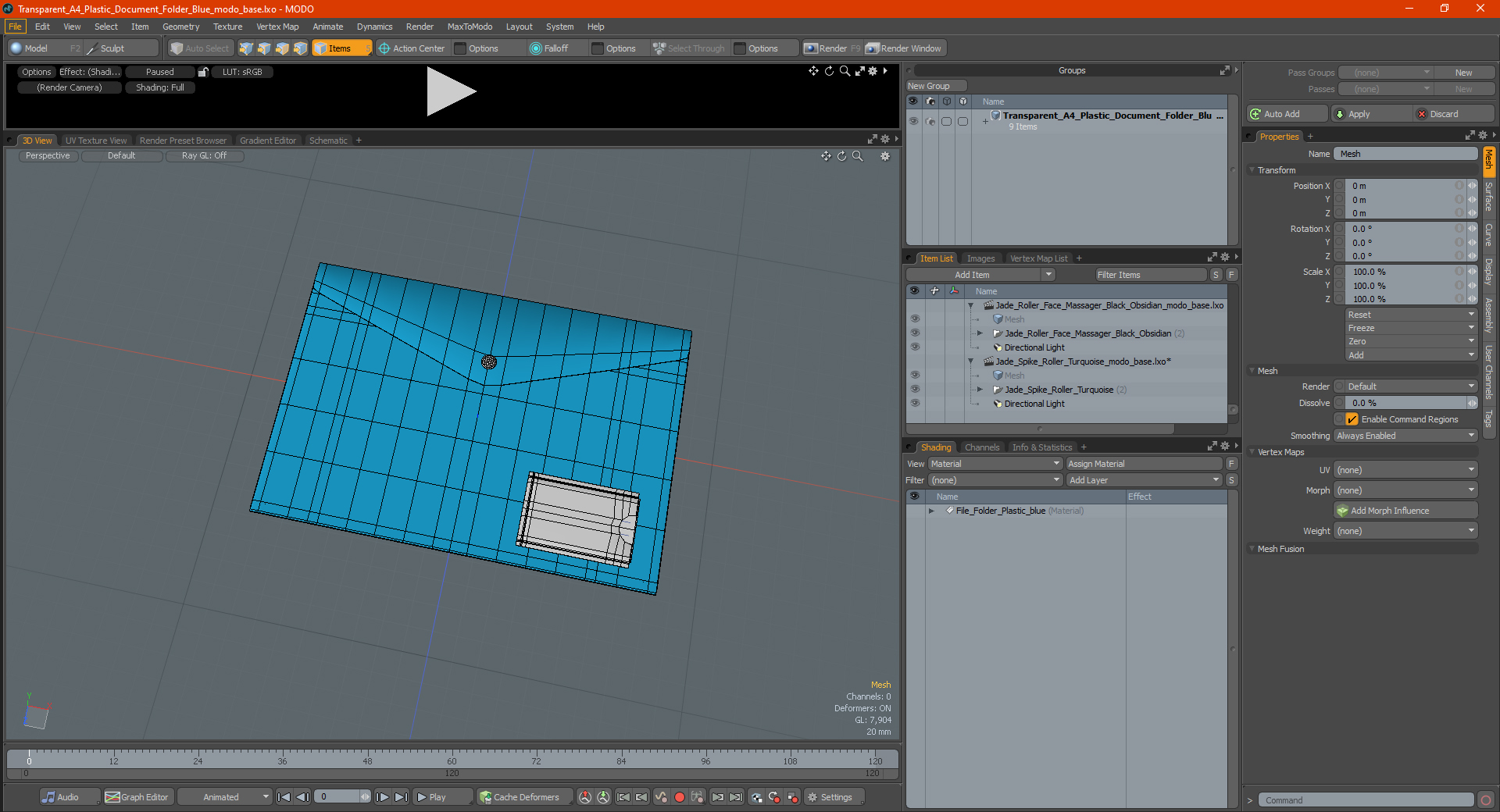Open Graph Editor

137,797
